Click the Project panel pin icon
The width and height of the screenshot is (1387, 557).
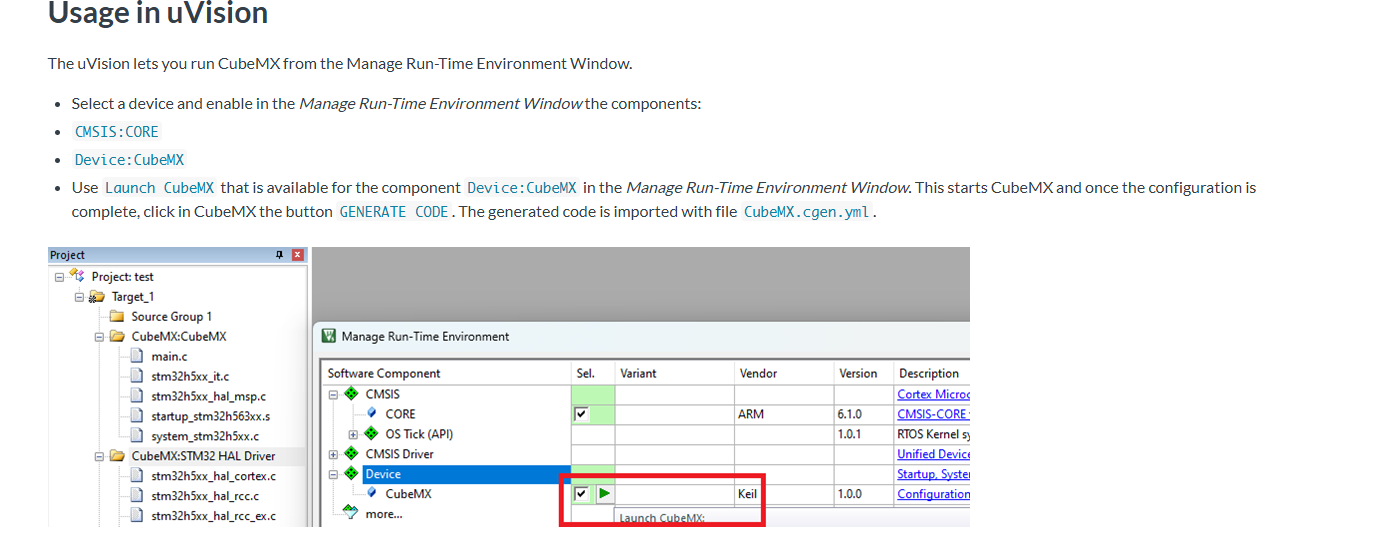coord(280,255)
